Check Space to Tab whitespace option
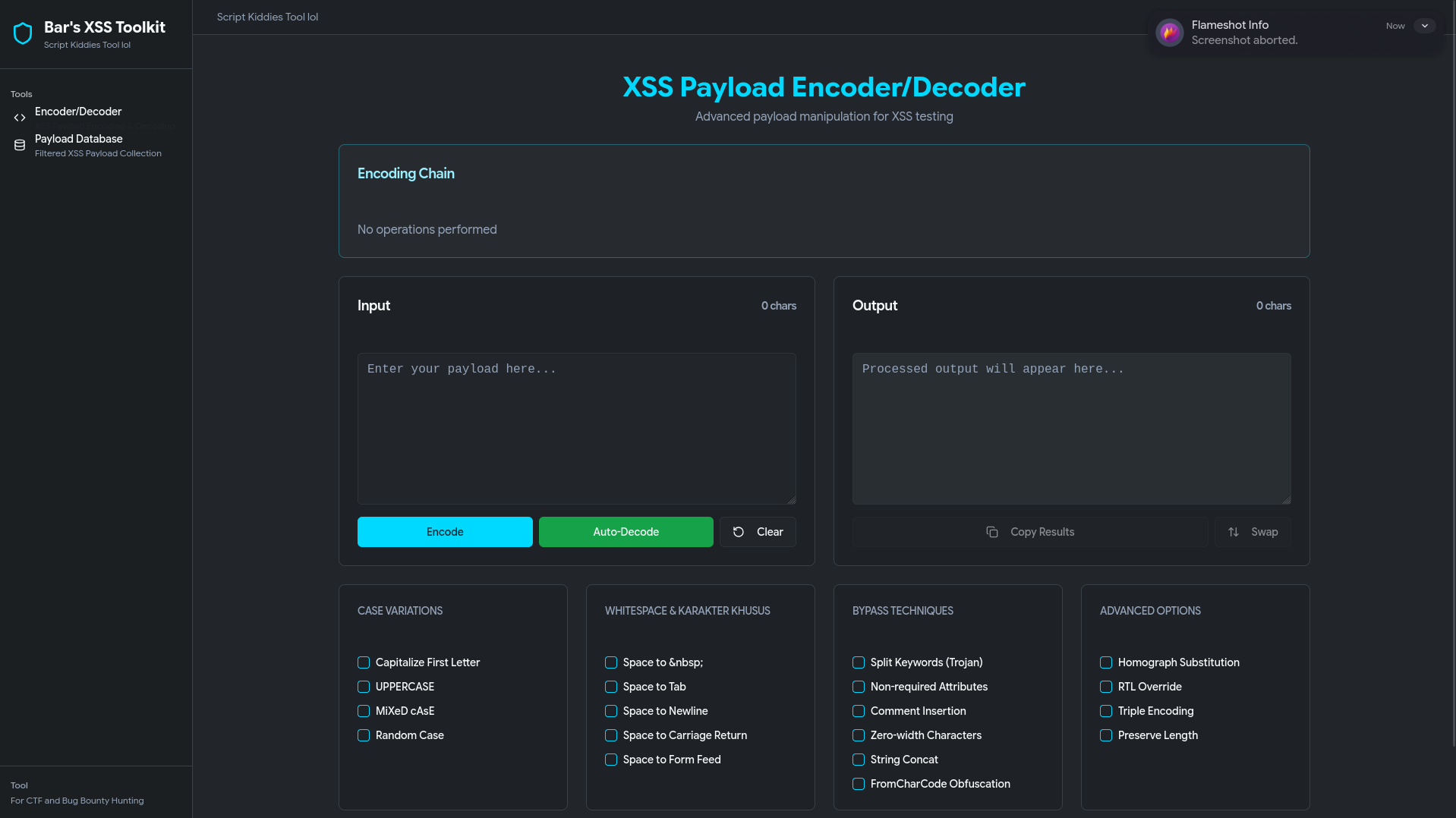 (610, 687)
